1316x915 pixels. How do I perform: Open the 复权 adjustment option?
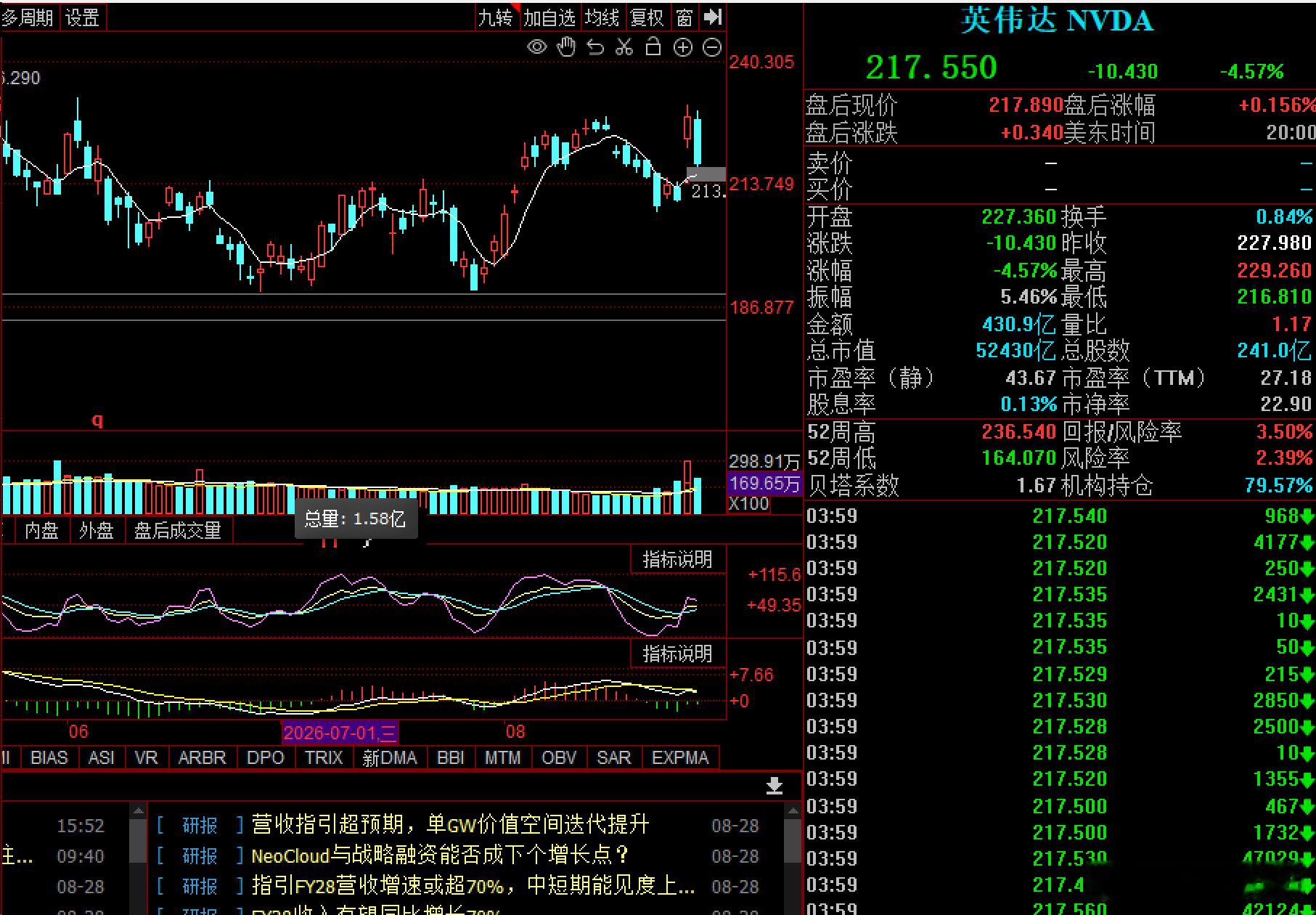(x=647, y=17)
